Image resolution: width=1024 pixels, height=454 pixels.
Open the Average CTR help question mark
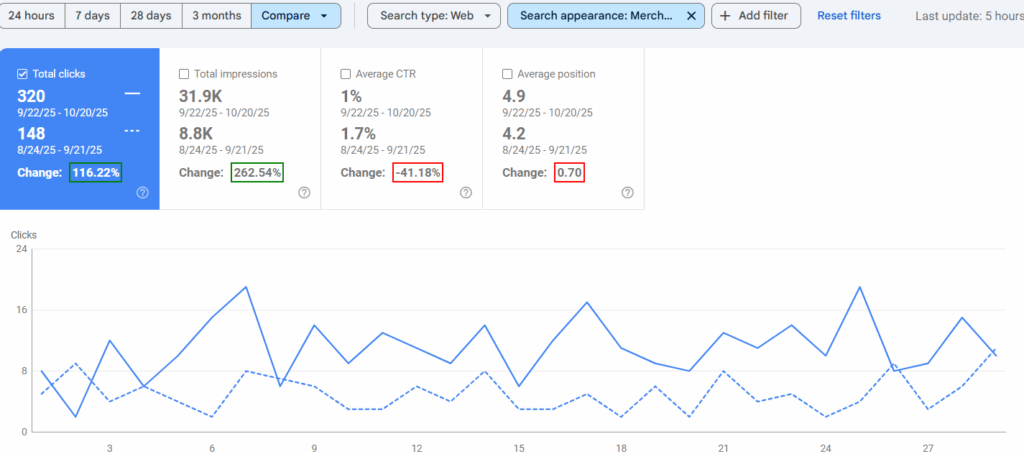click(466, 193)
